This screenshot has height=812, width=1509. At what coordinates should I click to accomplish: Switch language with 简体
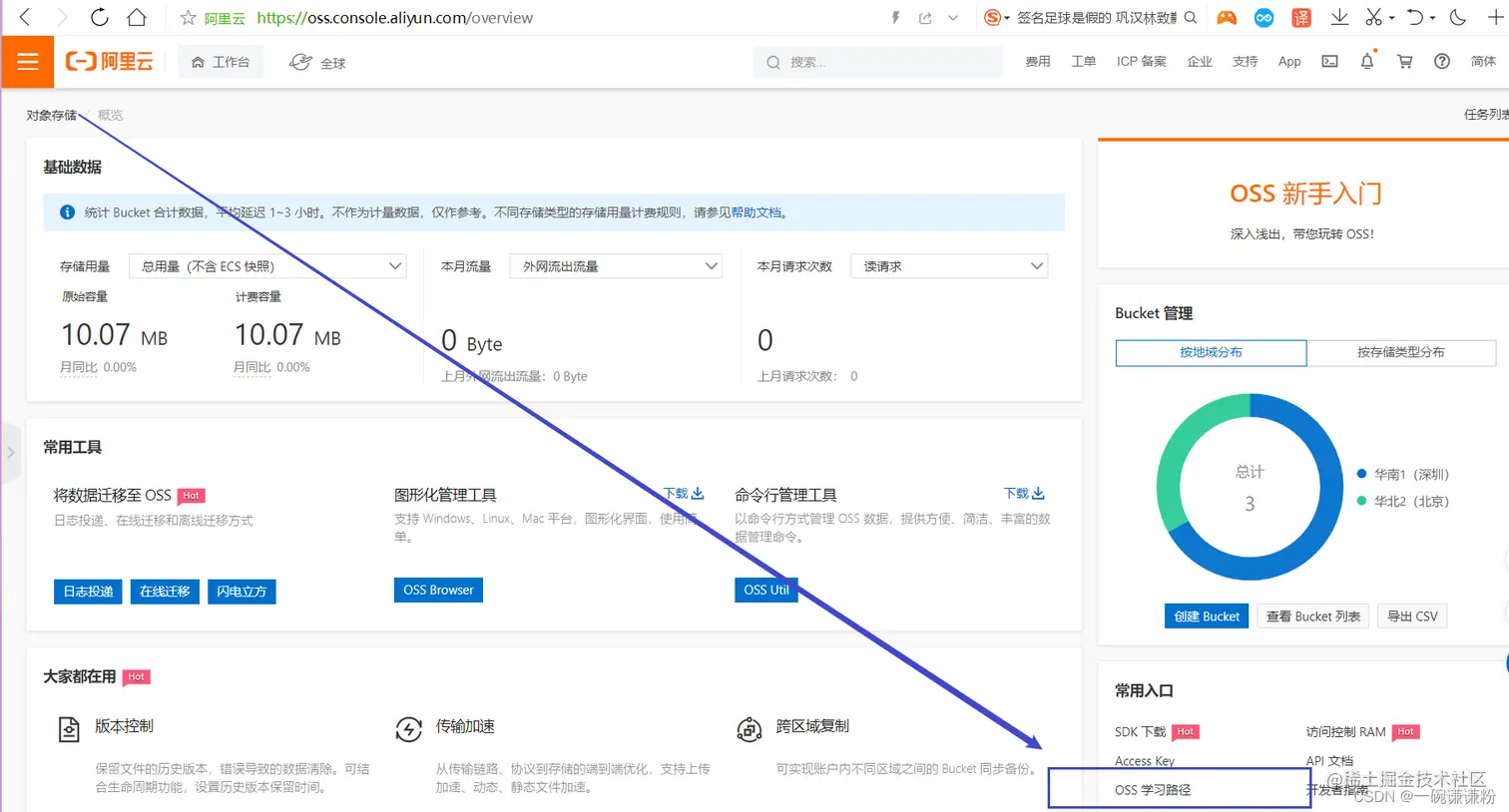[x=1483, y=62]
